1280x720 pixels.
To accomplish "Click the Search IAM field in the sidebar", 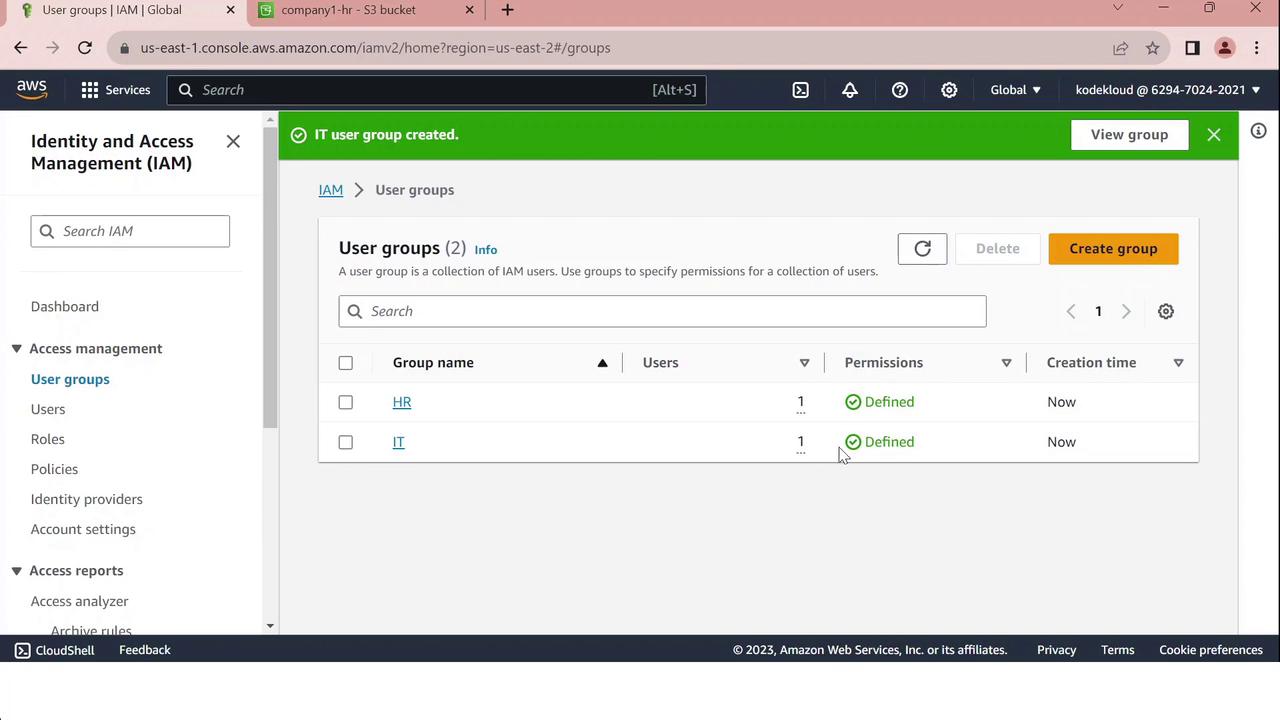I will (130, 231).
